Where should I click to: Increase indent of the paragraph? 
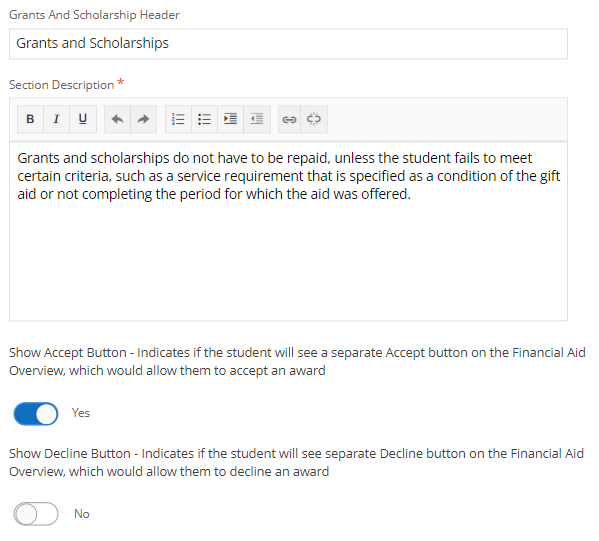point(230,119)
